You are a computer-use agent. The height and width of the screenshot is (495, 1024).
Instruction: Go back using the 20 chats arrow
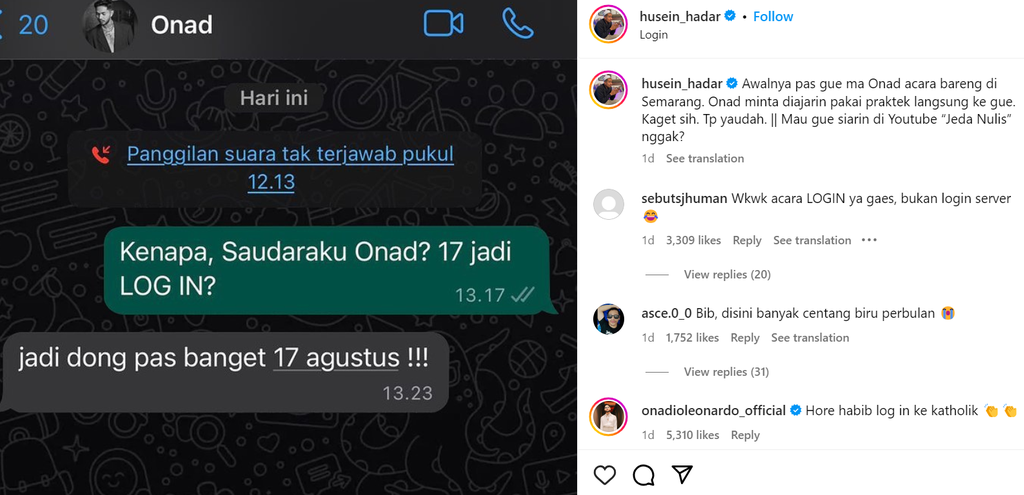[25, 25]
